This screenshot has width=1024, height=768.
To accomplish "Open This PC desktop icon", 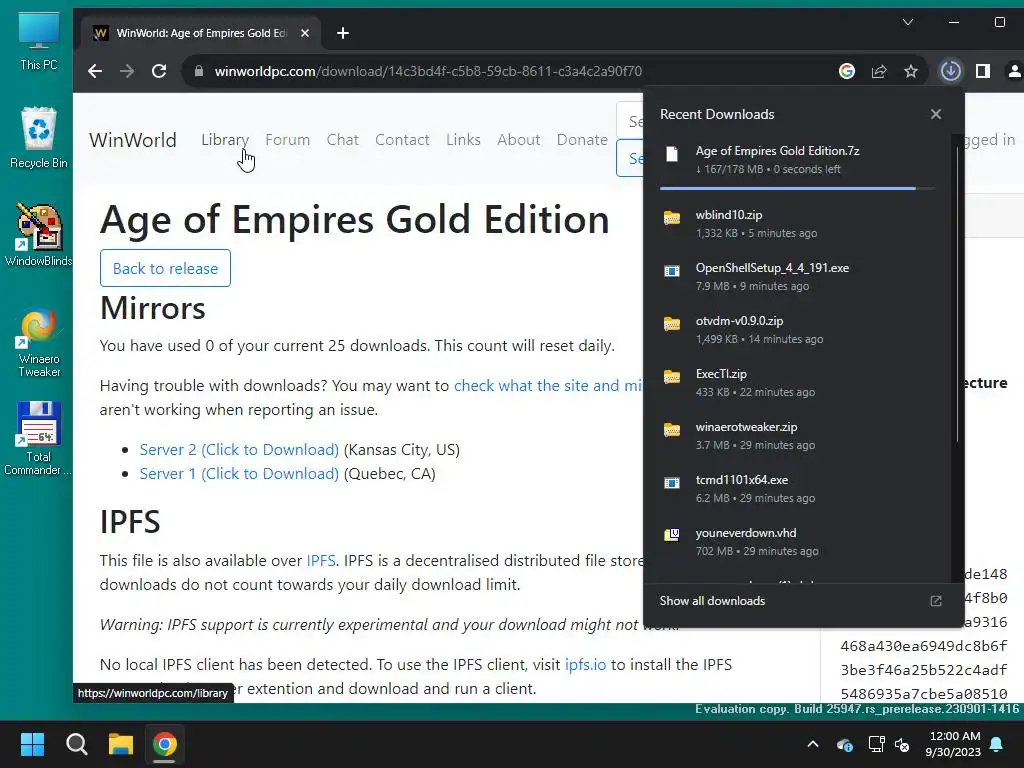I will click(x=39, y=41).
